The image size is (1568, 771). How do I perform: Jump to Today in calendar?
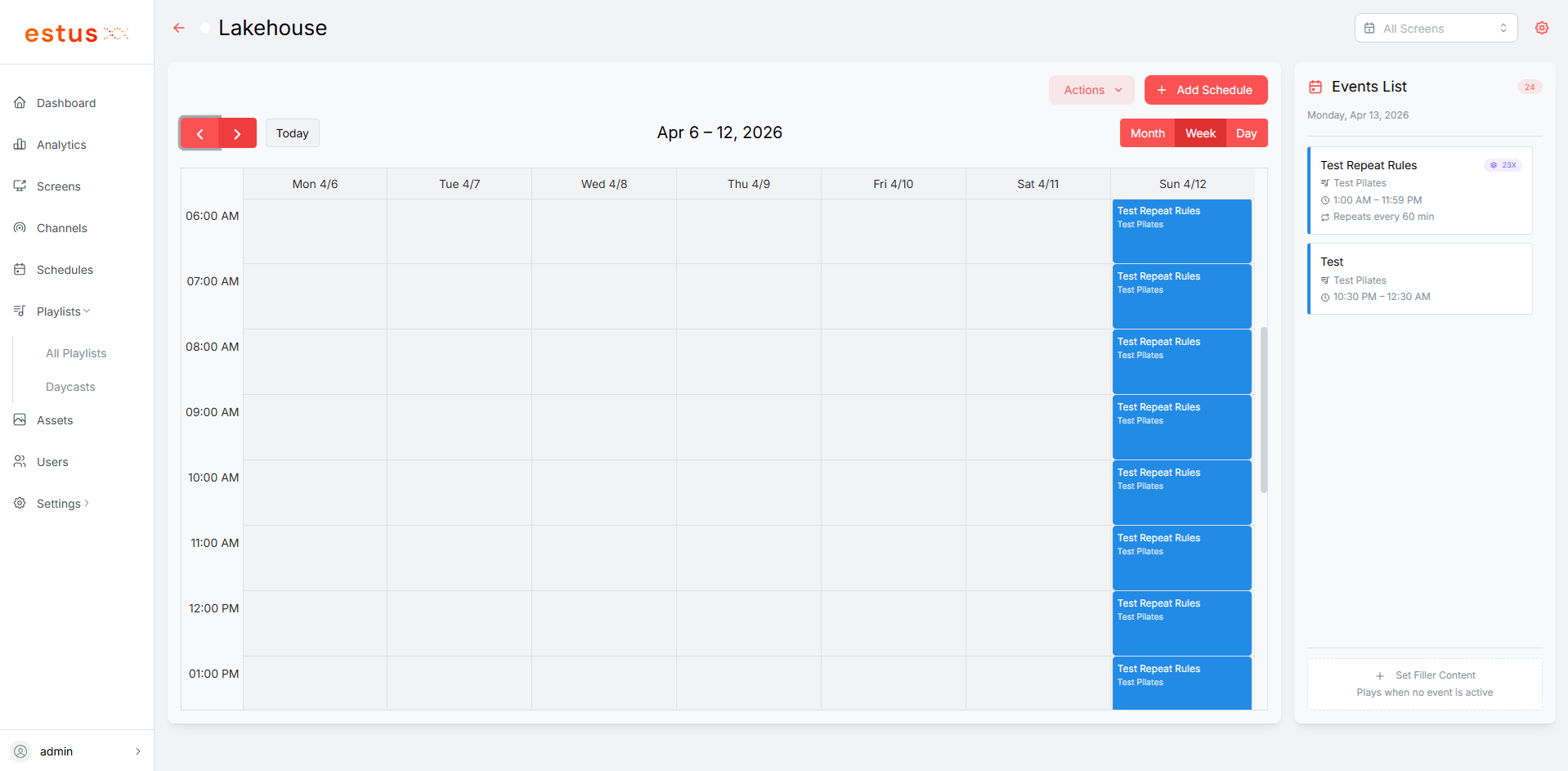pyautogui.click(x=293, y=133)
